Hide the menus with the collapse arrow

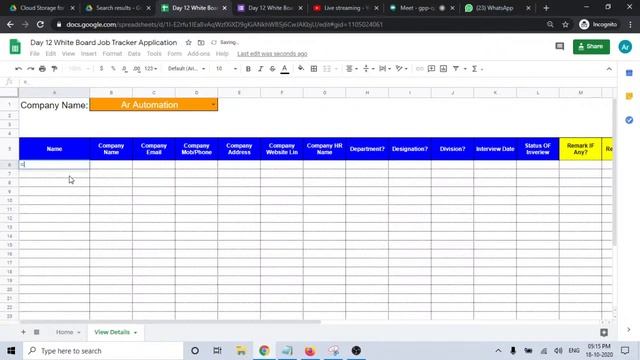coord(609,69)
